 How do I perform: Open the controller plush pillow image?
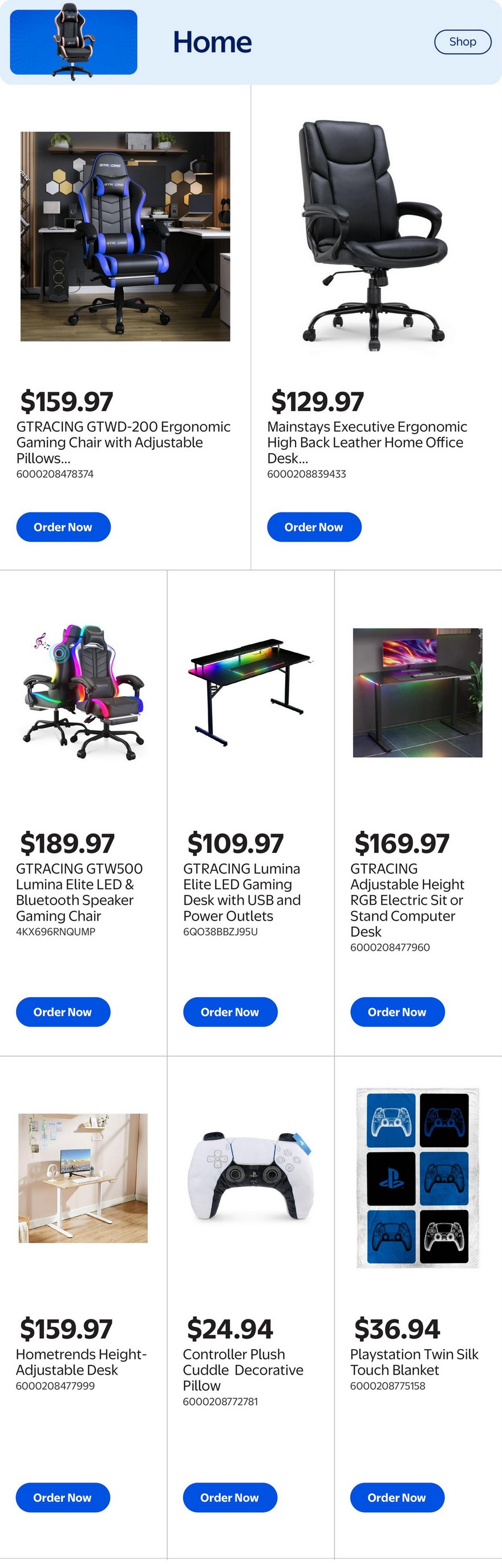point(250,1178)
